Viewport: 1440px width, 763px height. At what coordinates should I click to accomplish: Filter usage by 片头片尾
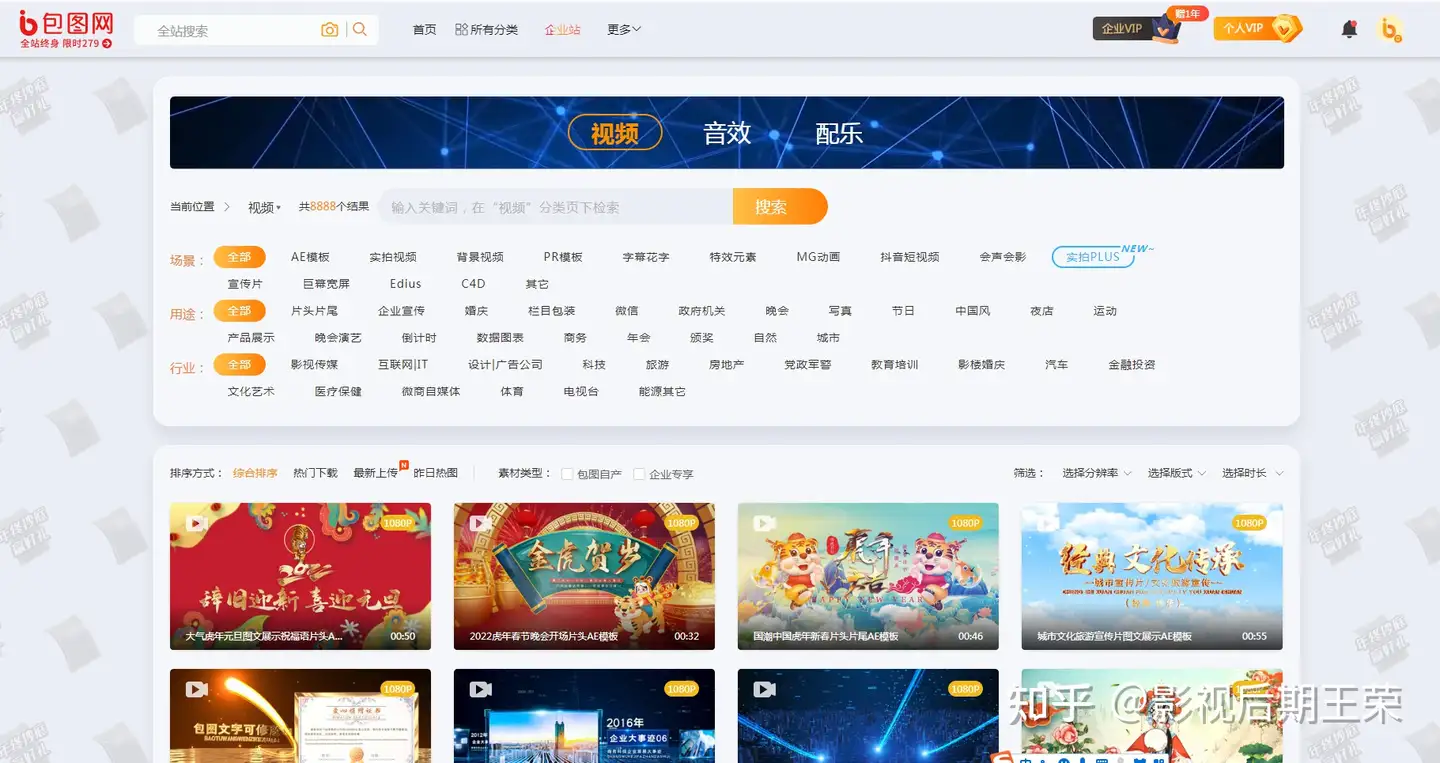pyautogui.click(x=314, y=311)
